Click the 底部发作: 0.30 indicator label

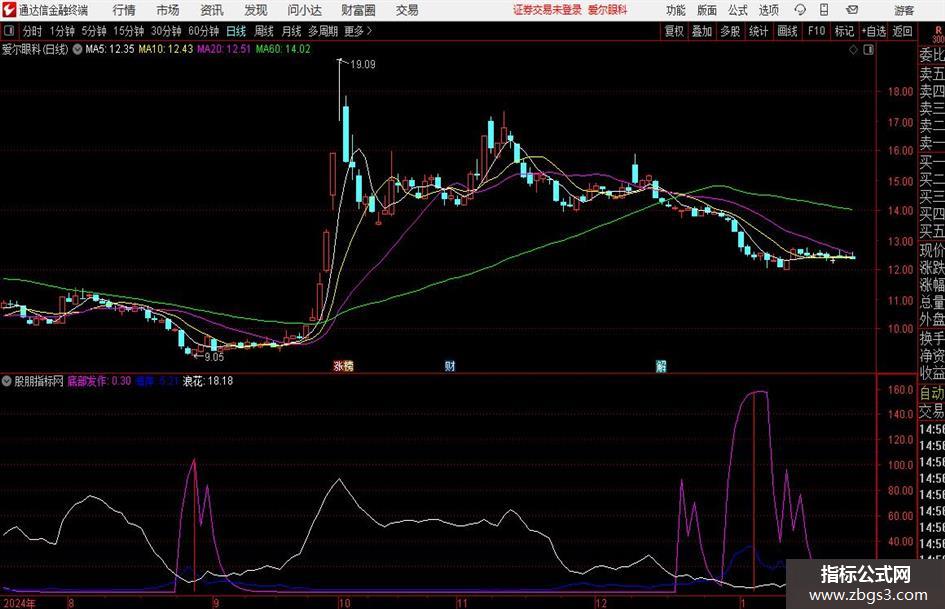point(99,381)
